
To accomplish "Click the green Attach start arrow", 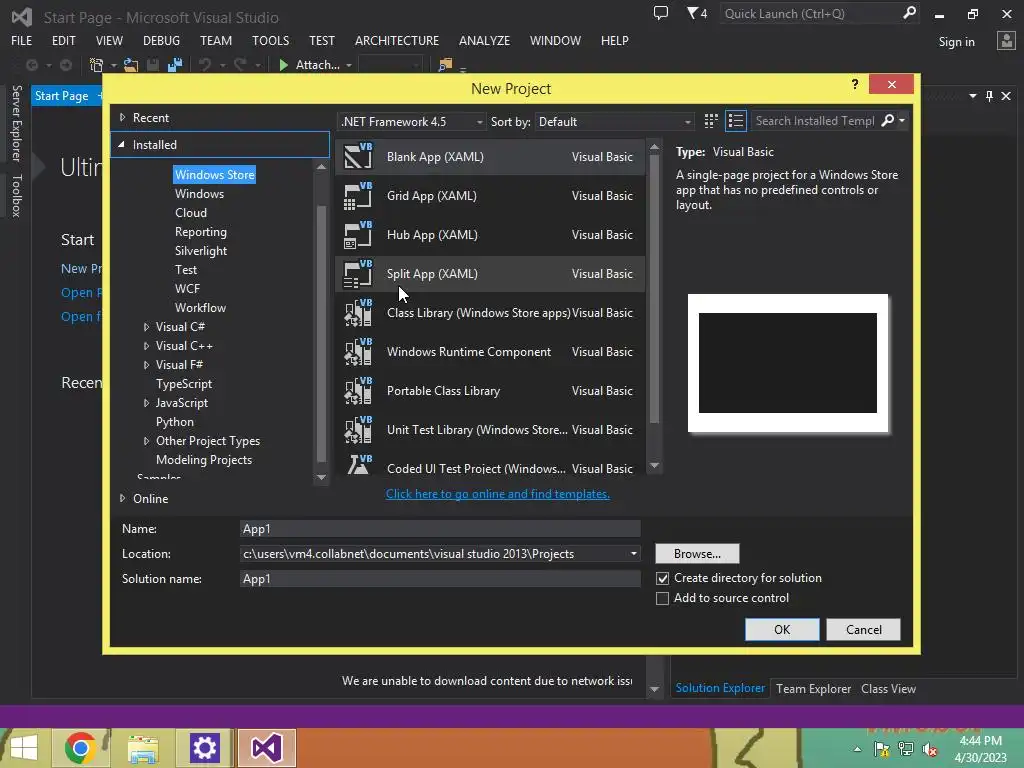I will [283, 65].
